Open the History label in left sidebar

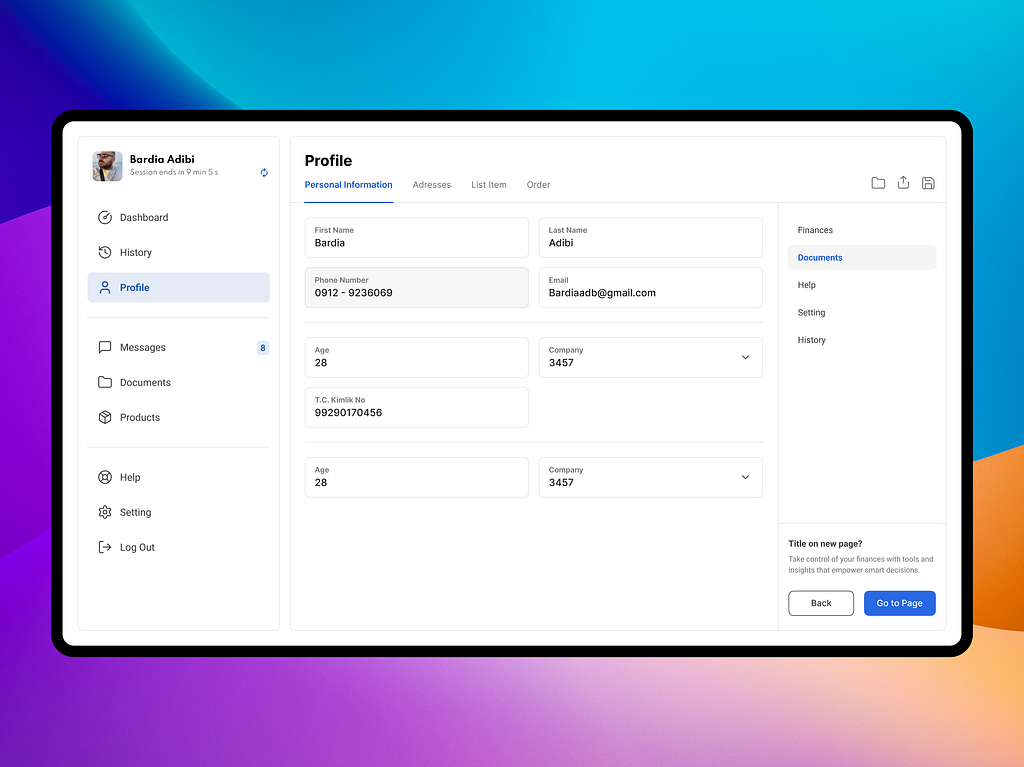pyautogui.click(x=136, y=252)
